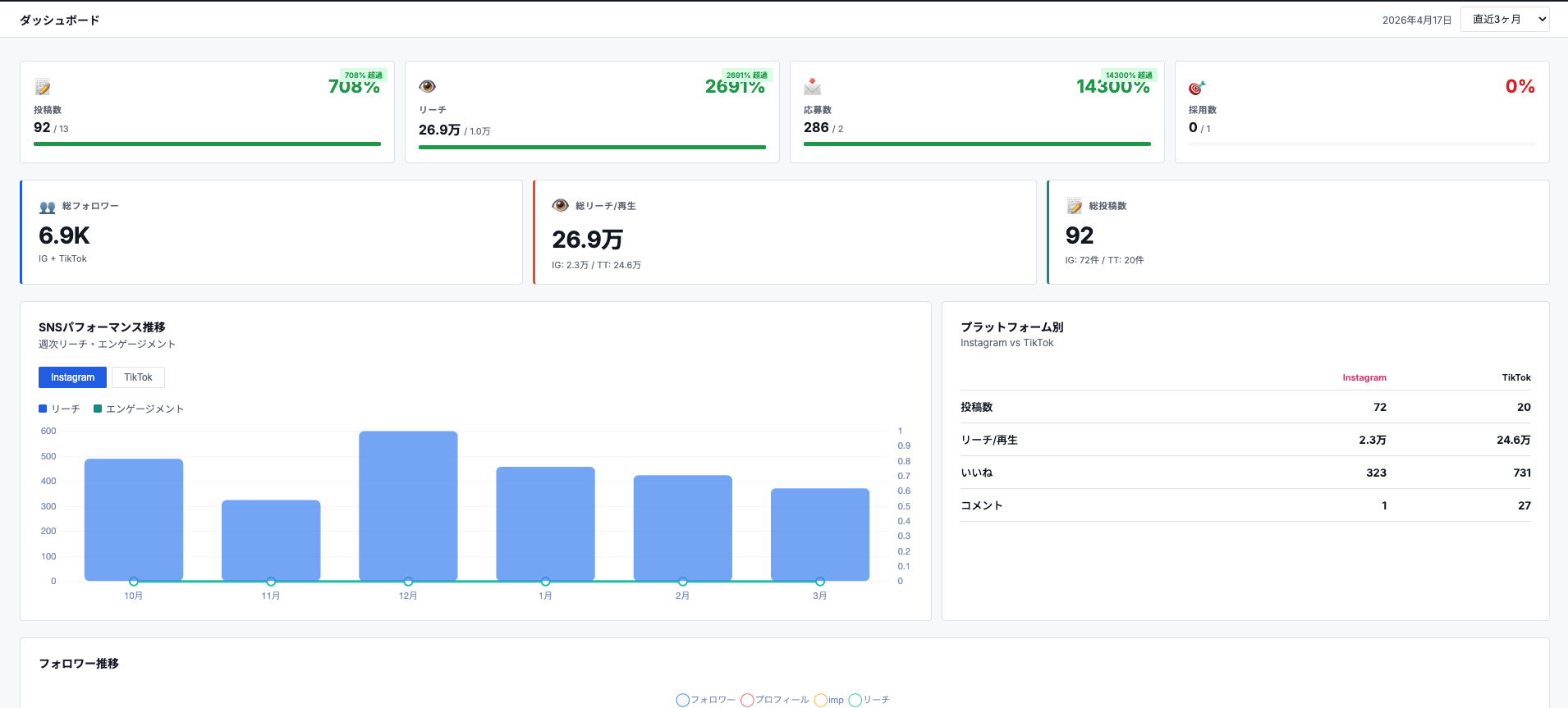1568x708 pixels.
Task: Click the TikTok column header in platform table
Action: [x=1515, y=377]
